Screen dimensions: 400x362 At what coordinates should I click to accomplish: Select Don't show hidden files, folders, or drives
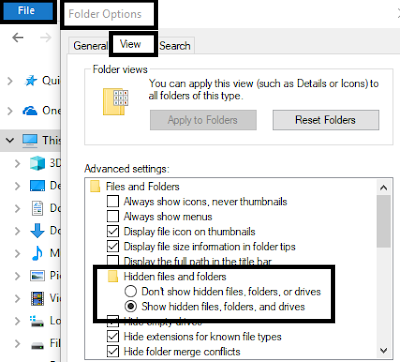point(131,291)
